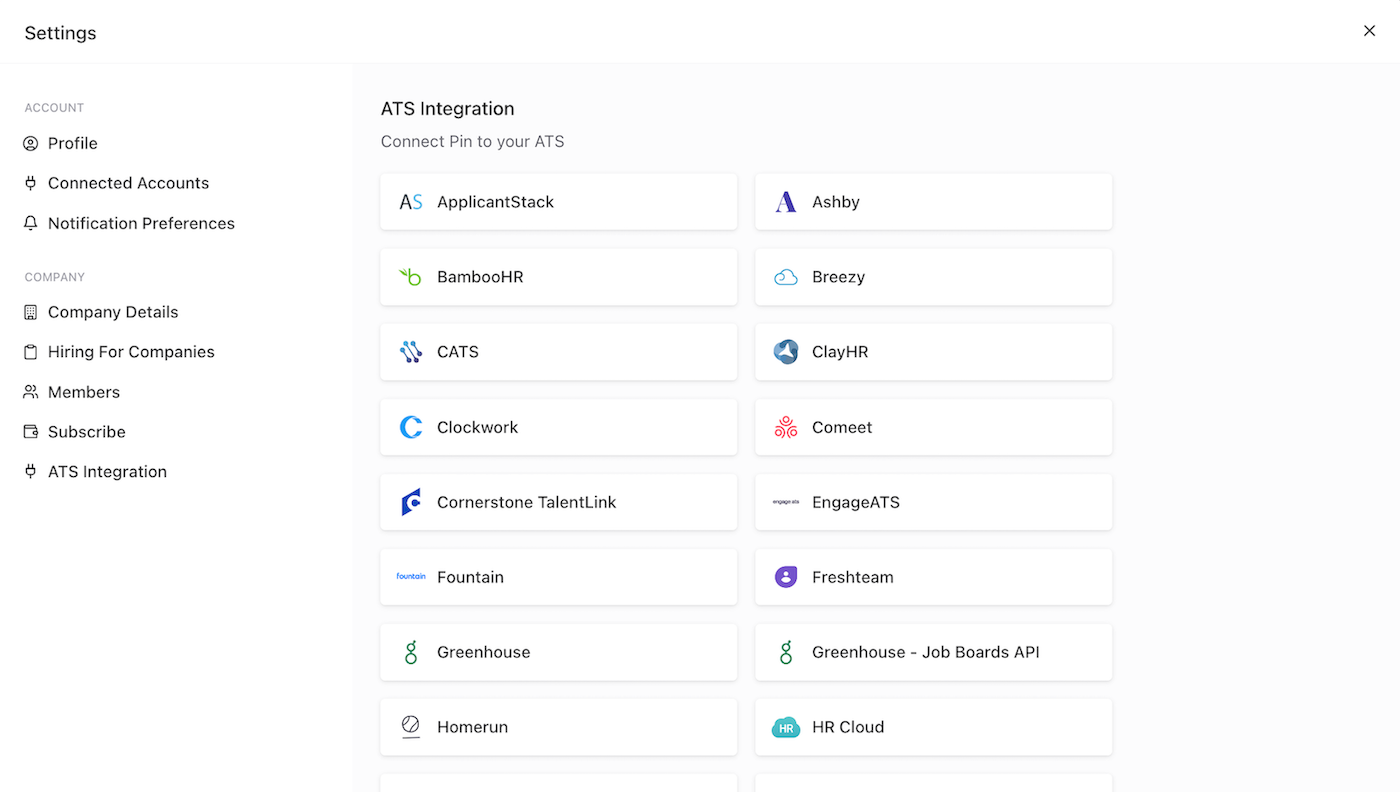Click the Settings title

60,33
